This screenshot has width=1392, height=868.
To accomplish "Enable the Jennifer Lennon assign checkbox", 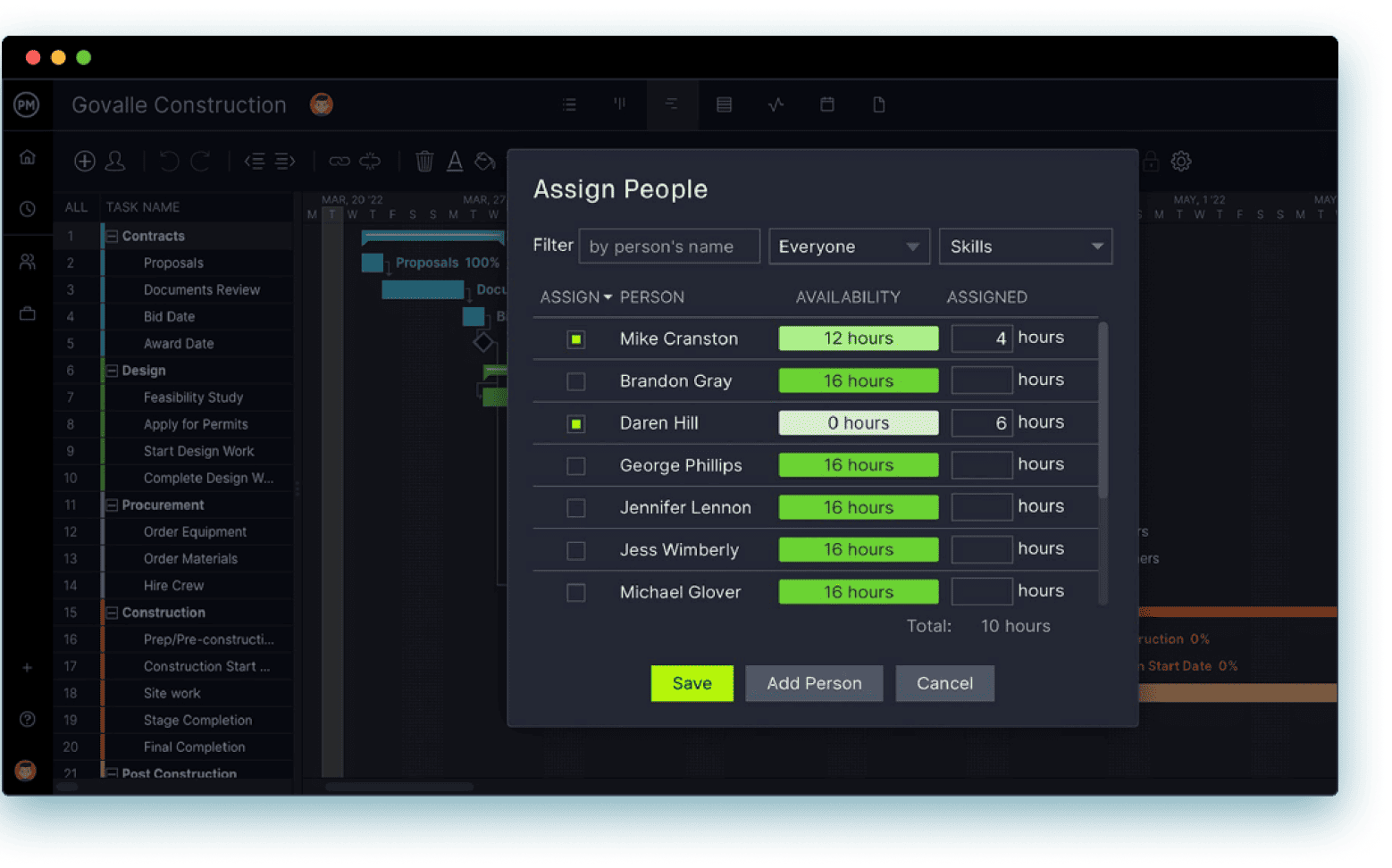I will pyautogui.click(x=576, y=508).
